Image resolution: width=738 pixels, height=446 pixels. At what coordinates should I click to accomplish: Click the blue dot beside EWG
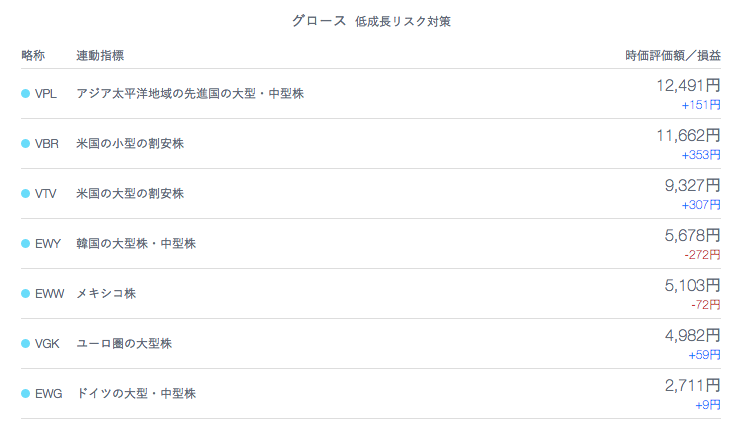pos(26,393)
